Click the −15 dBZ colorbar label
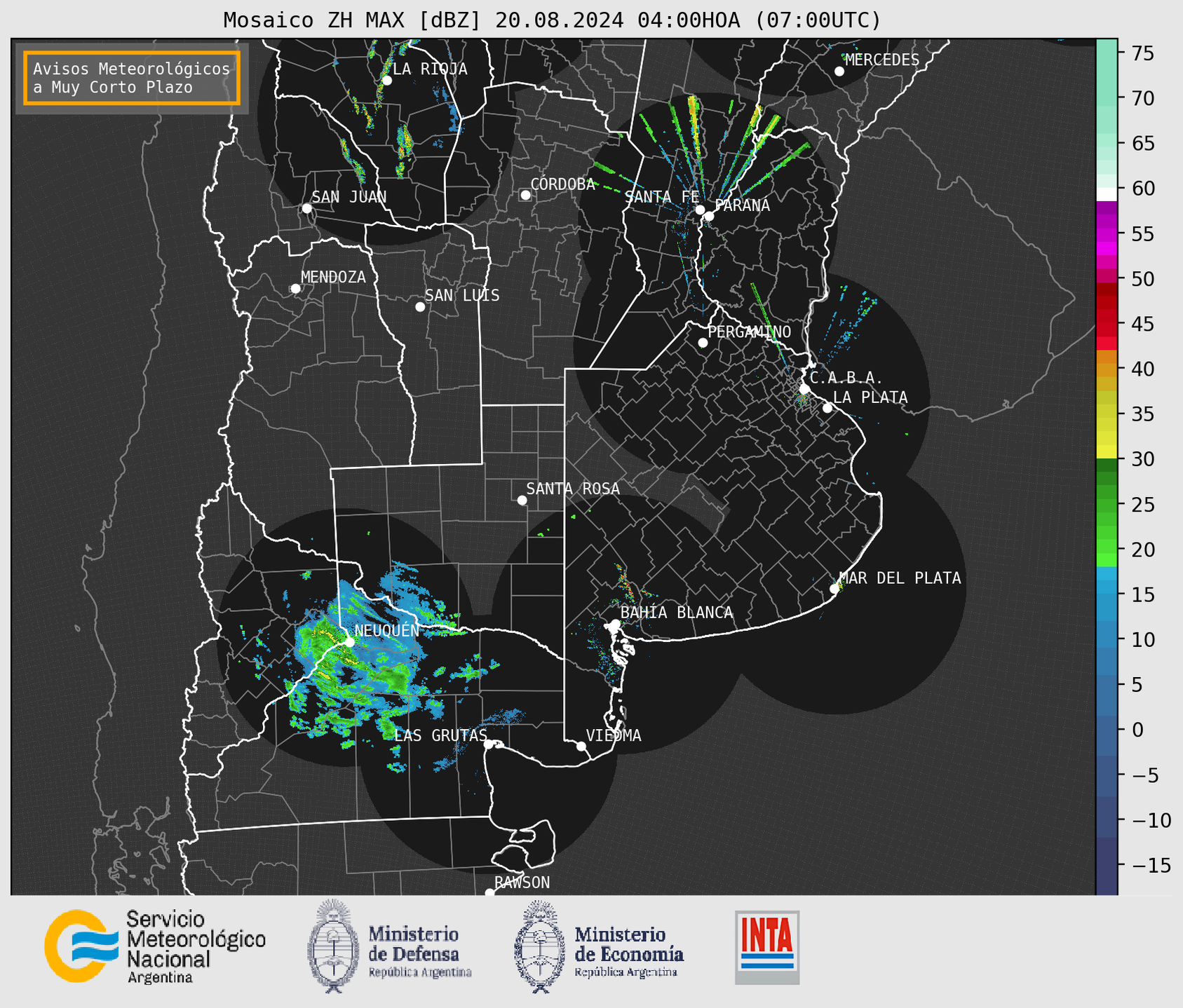Viewport: 1183px width, 1008px height. [x=1151, y=865]
